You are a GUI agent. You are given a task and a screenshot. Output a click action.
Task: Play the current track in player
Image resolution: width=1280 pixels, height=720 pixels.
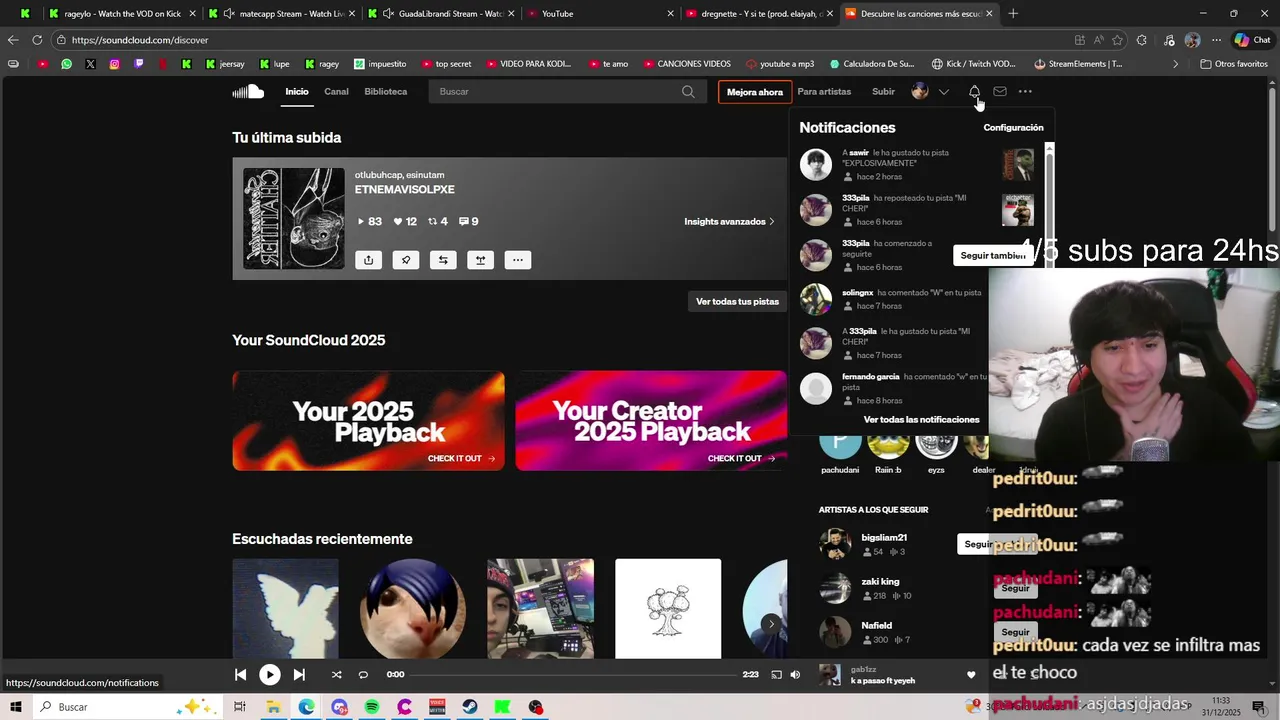[270, 675]
